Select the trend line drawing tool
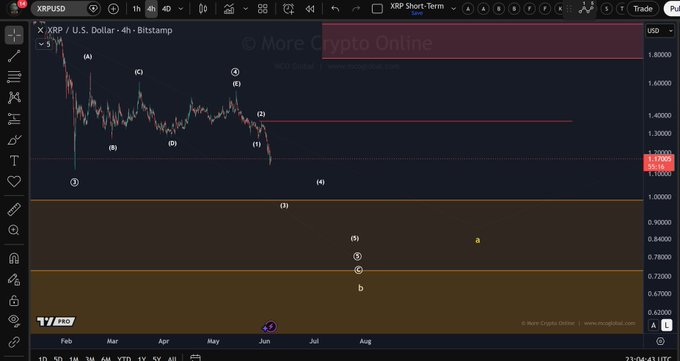 [x=14, y=56]
